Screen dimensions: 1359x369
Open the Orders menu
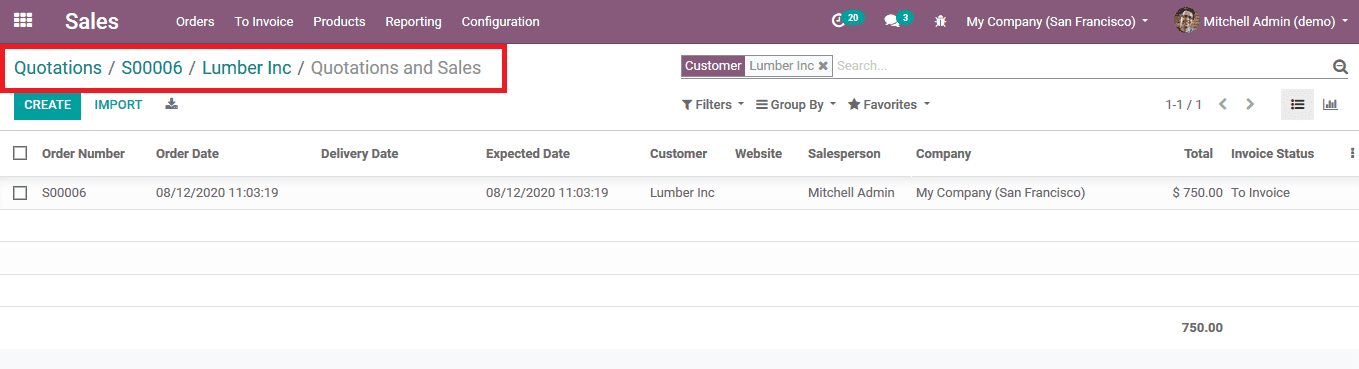(195, 21)
